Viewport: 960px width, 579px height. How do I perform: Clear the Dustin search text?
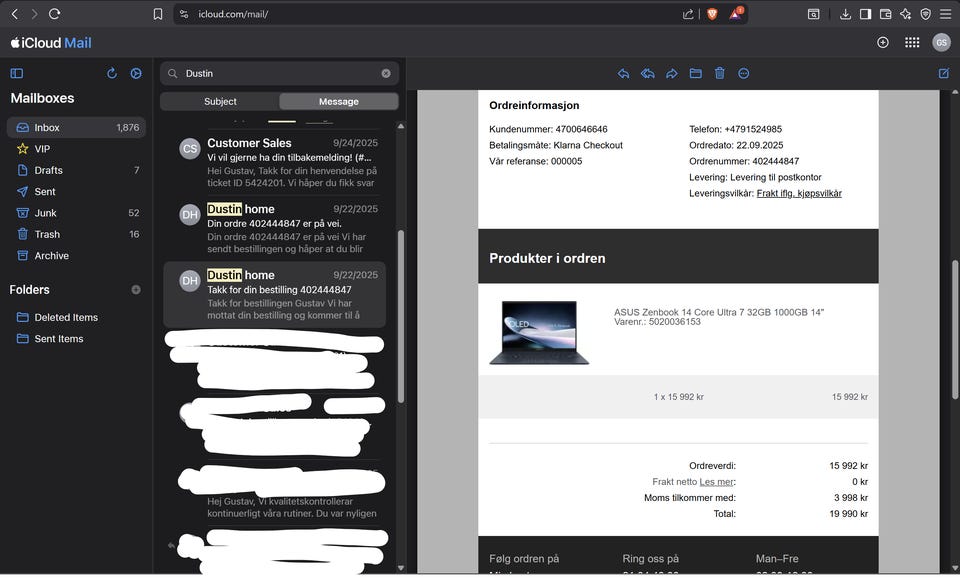[386, 73]
